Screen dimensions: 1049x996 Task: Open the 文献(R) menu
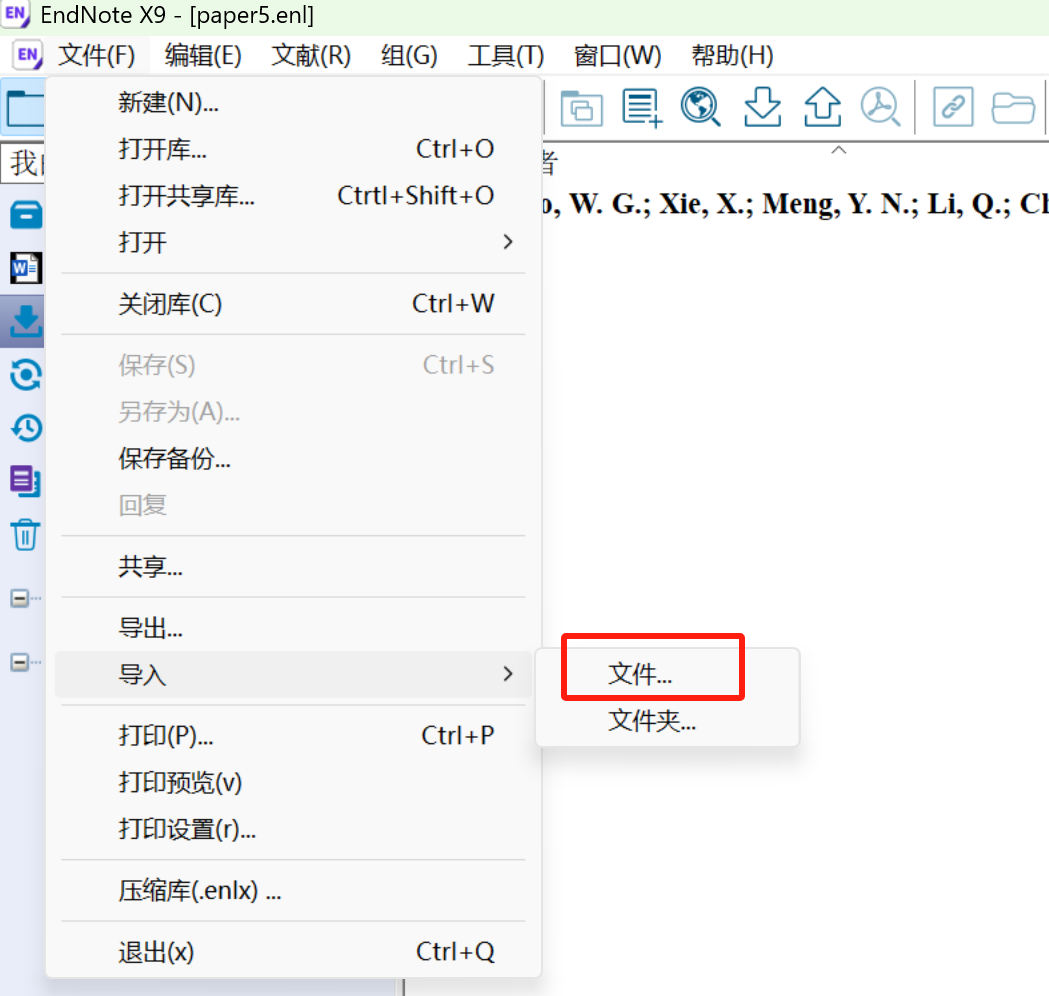click(x=311, y=56)
